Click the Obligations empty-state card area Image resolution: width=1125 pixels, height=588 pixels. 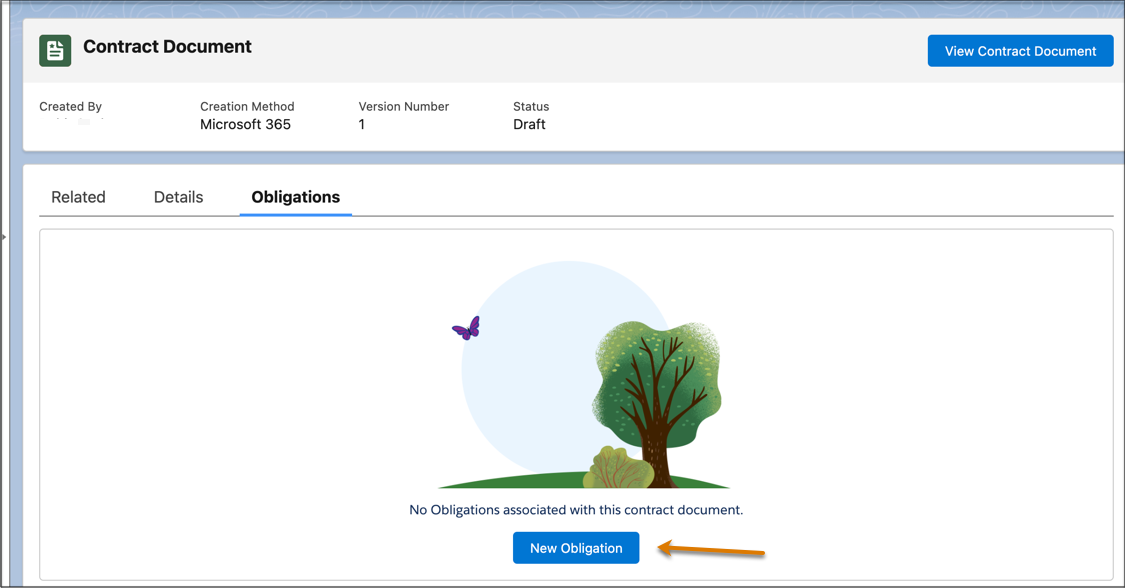pyautogui.click(x=576, y=400)
